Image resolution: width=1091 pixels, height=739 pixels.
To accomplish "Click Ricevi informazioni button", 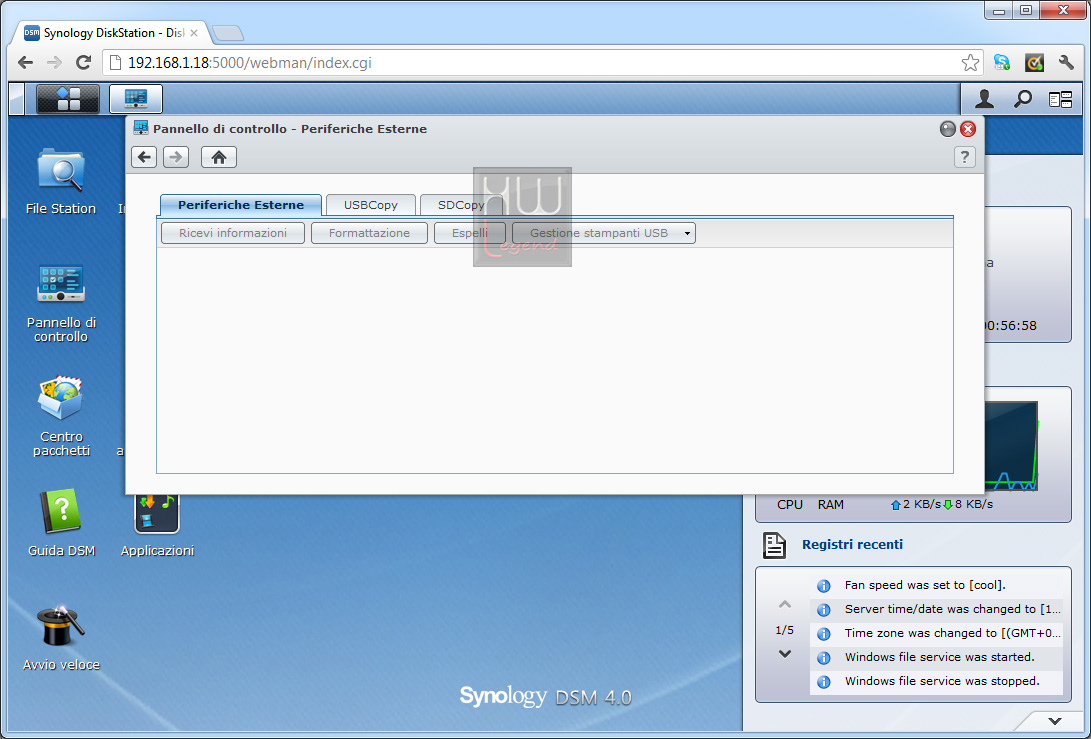I will [x=233, y=233].
